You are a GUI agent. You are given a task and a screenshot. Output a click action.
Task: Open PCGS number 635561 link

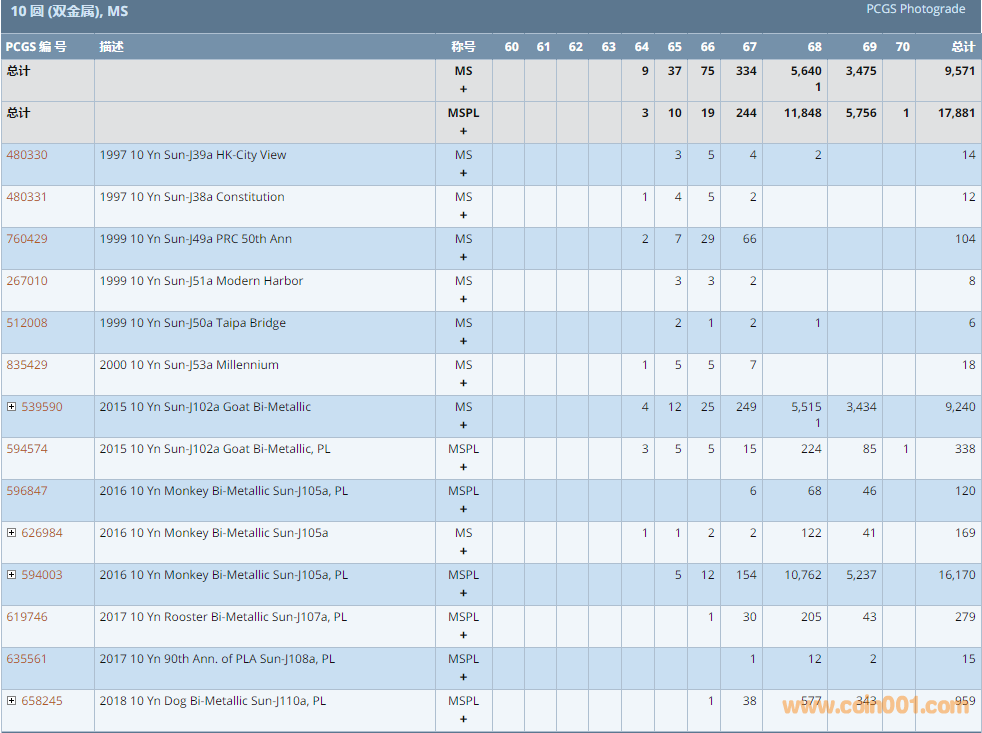tap(27, 659)
